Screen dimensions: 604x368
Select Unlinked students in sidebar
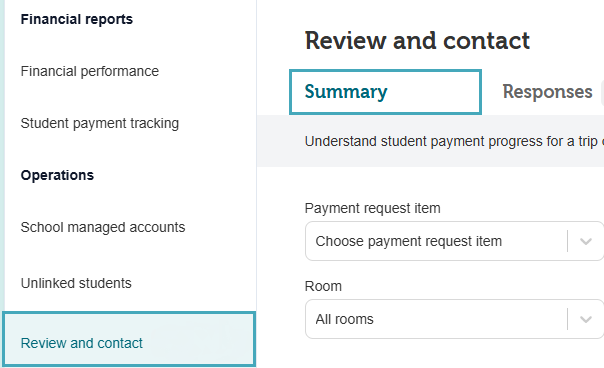pos(76,283)
